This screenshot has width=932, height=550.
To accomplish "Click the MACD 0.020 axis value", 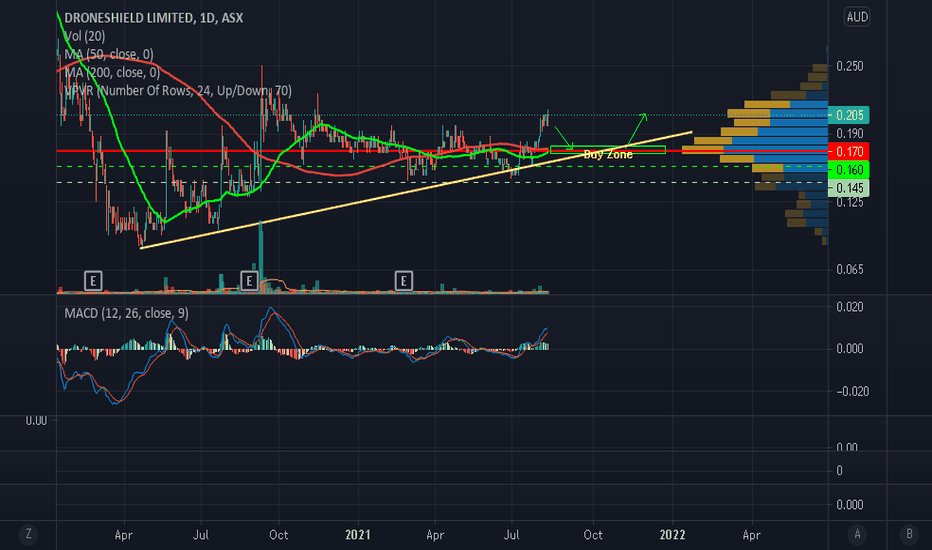I will click(850, 307).
